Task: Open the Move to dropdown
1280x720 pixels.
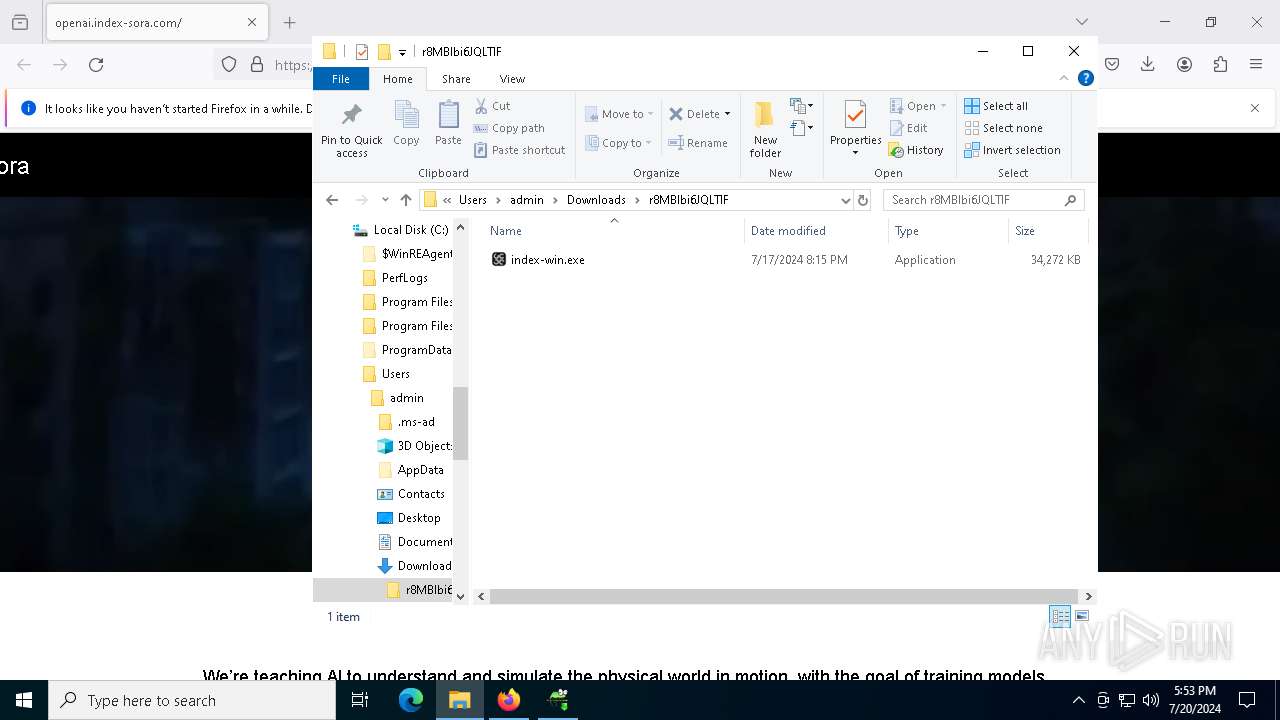Action: [619, 114]
